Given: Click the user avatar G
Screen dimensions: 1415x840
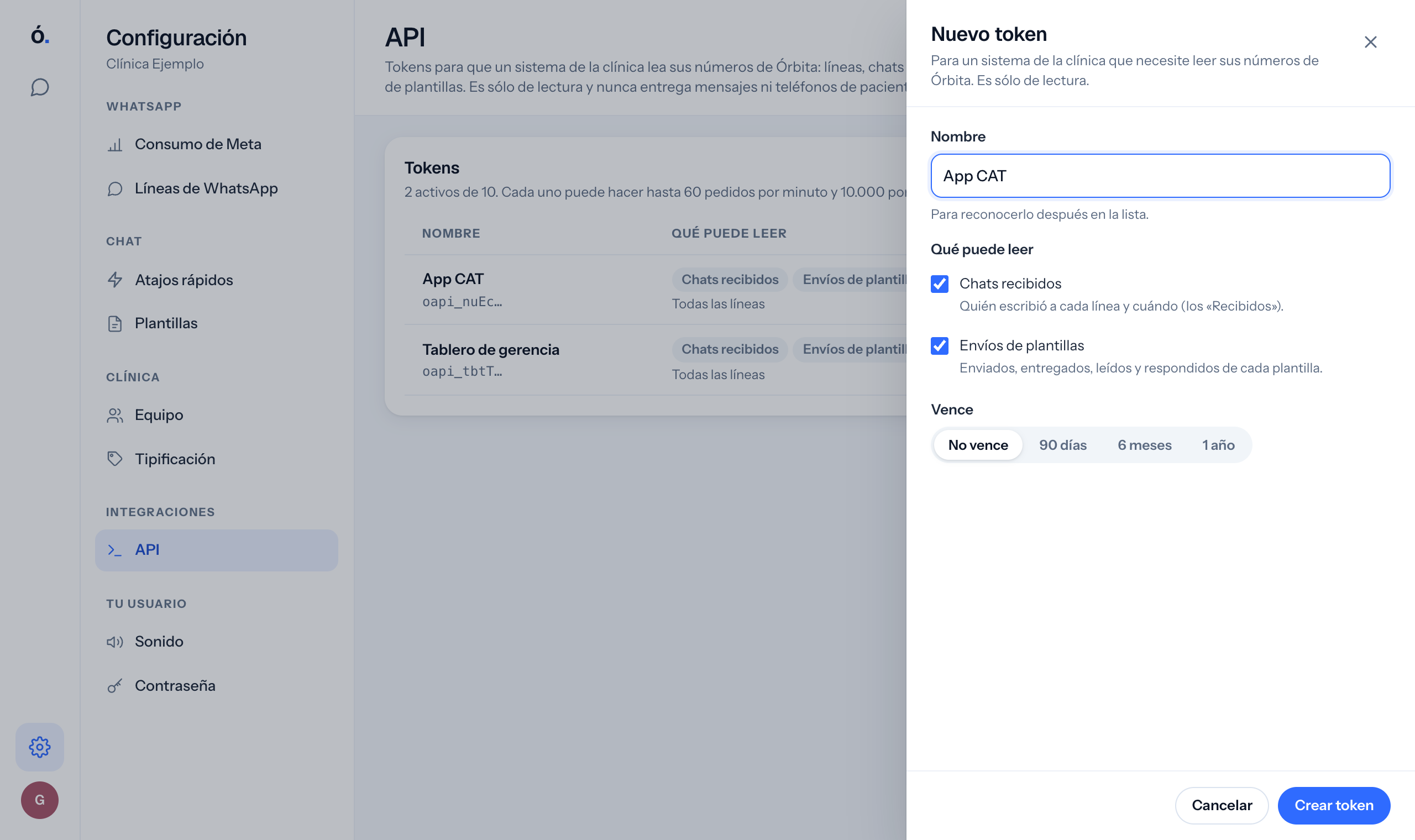Looking at the screenshot, I should (x=40, y=800).
